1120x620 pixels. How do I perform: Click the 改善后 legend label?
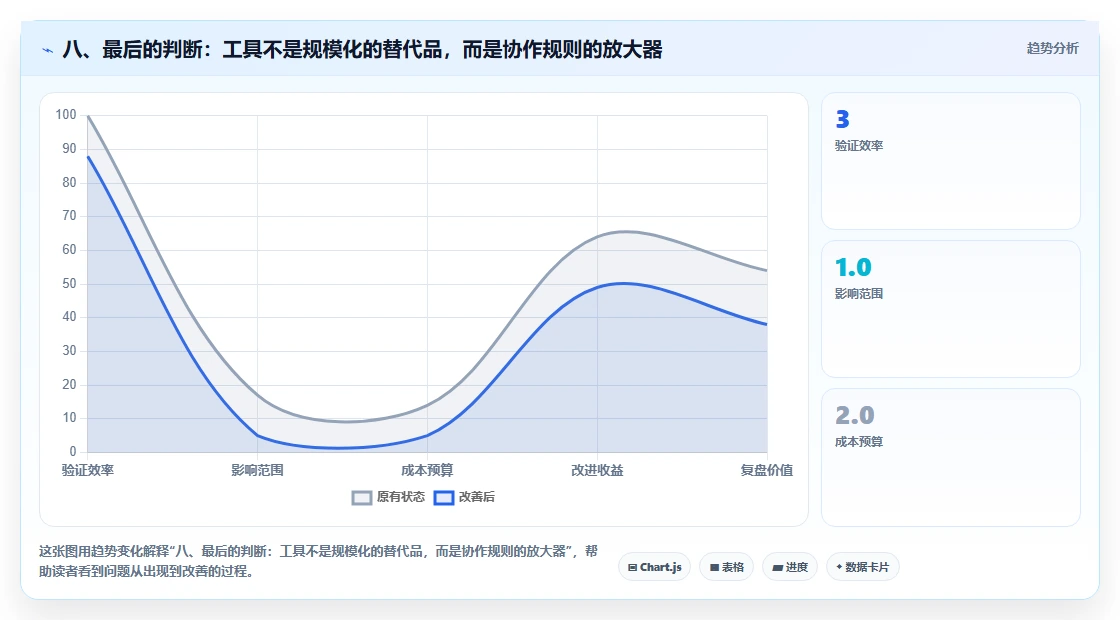click(x=476, y=497)
